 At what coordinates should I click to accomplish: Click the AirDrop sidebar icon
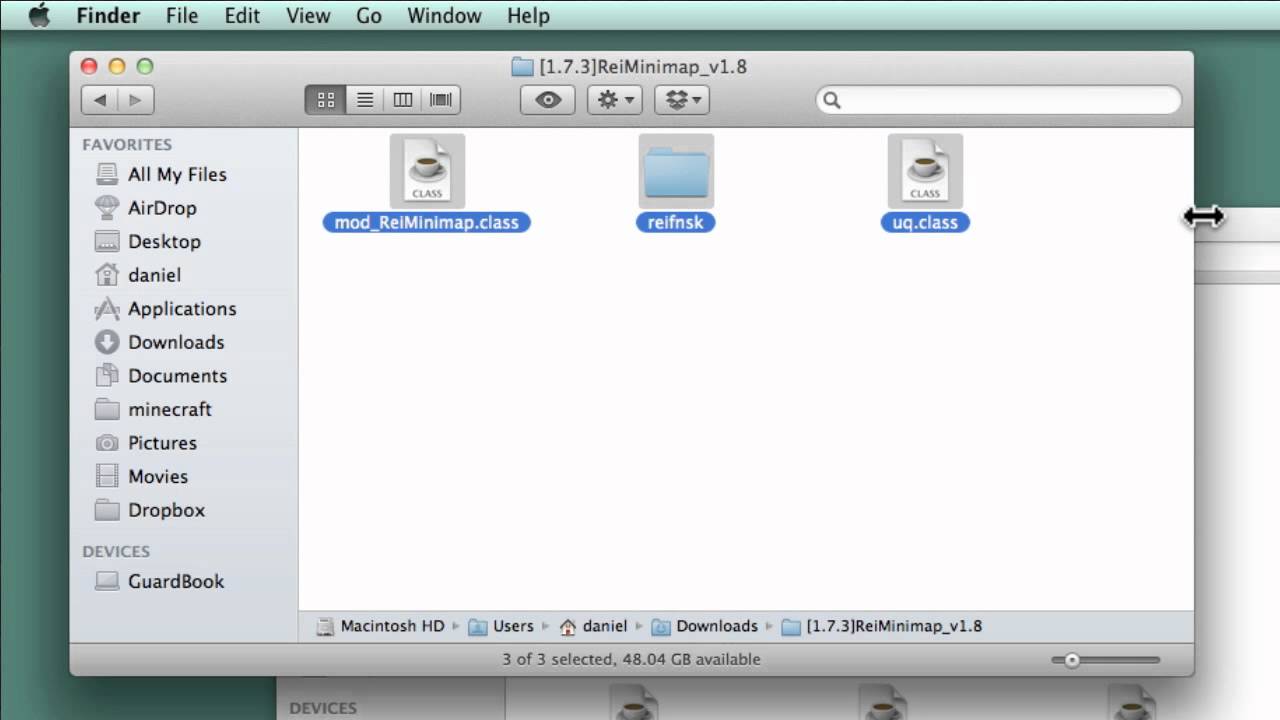click(107, 208)
